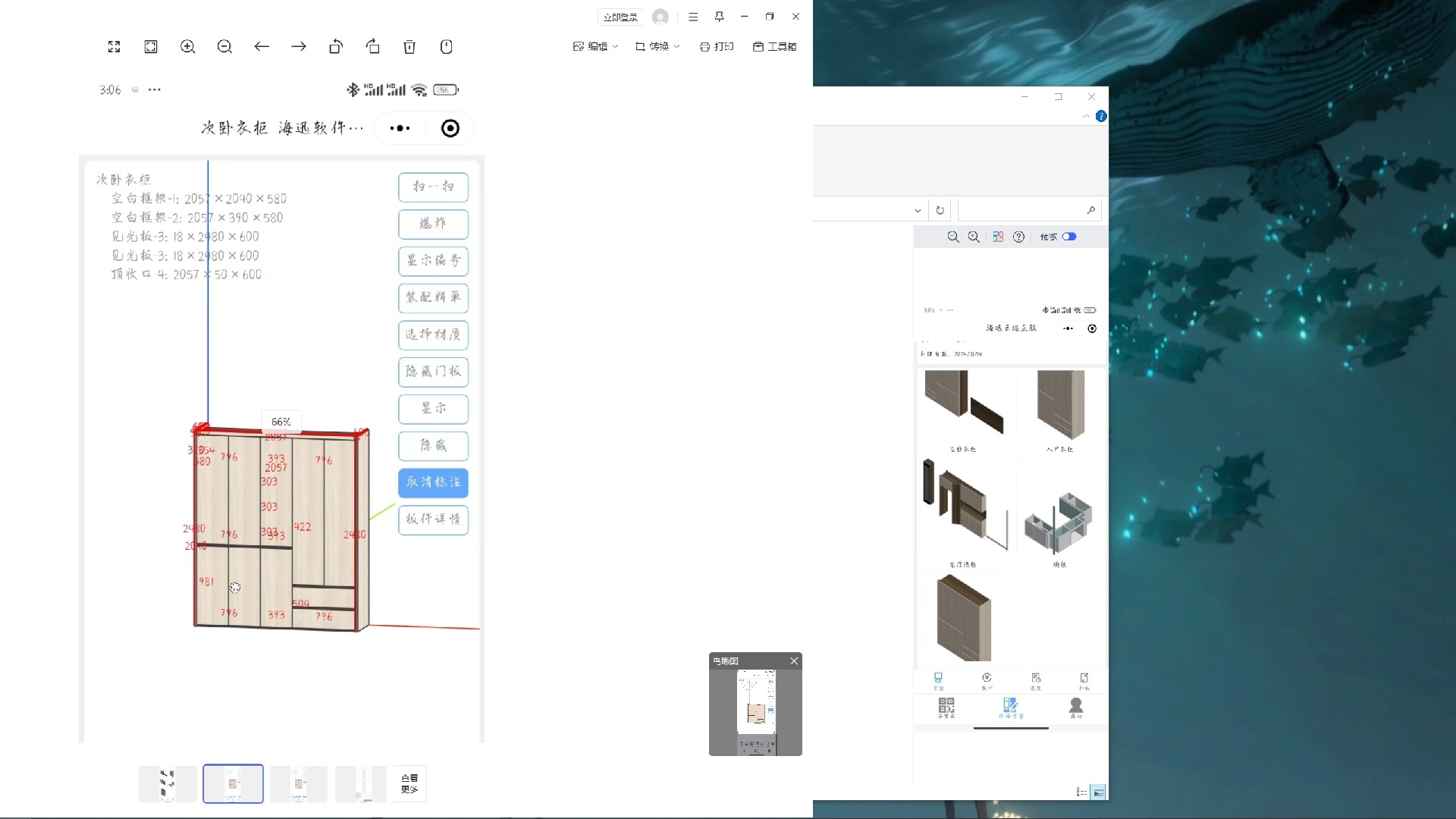Rotate the image counterclockwise
The height and width of the screenshot is (819, 1456).
click(336, 47)
